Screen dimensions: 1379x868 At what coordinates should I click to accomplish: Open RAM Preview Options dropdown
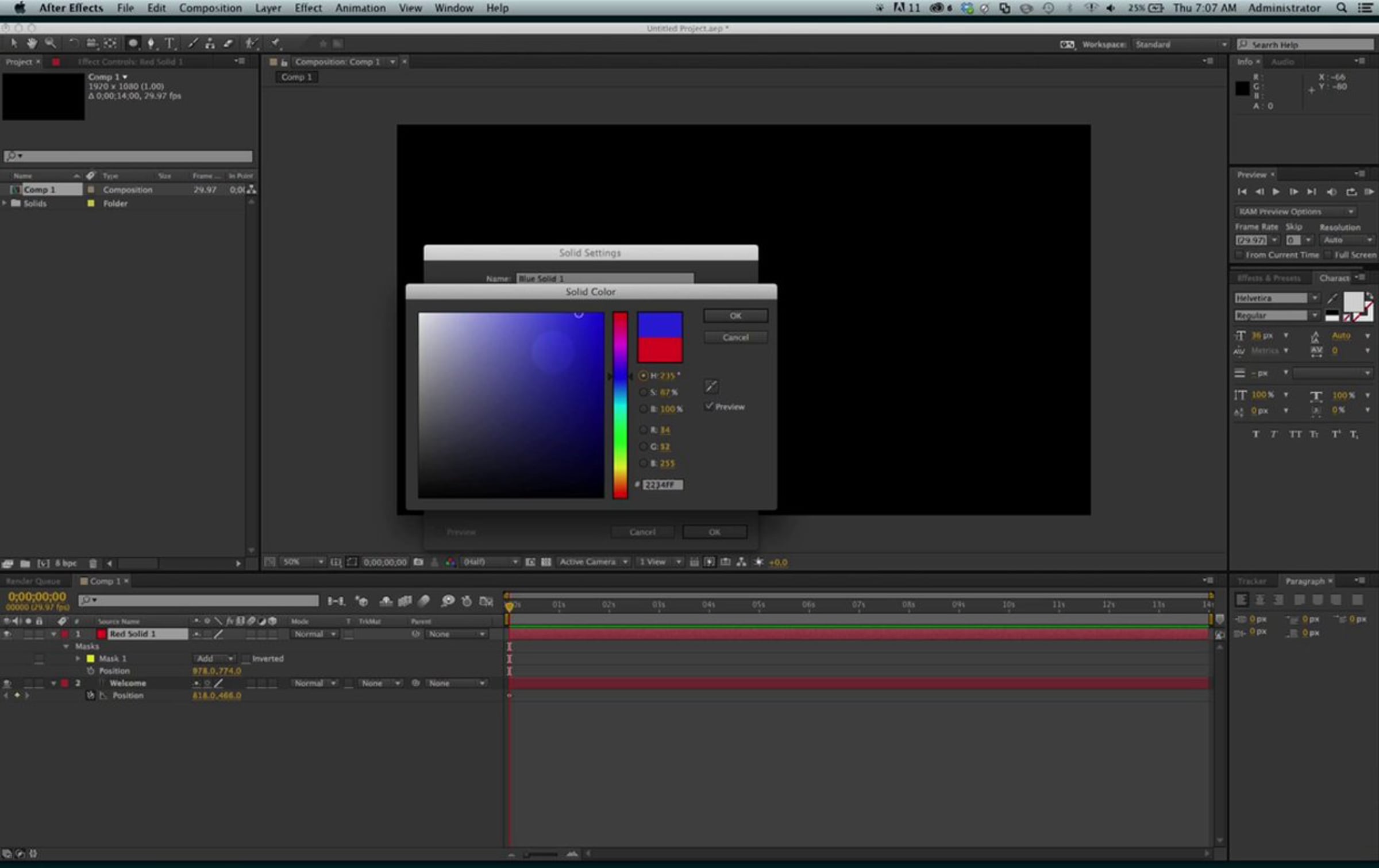[x=1296, y=211]
